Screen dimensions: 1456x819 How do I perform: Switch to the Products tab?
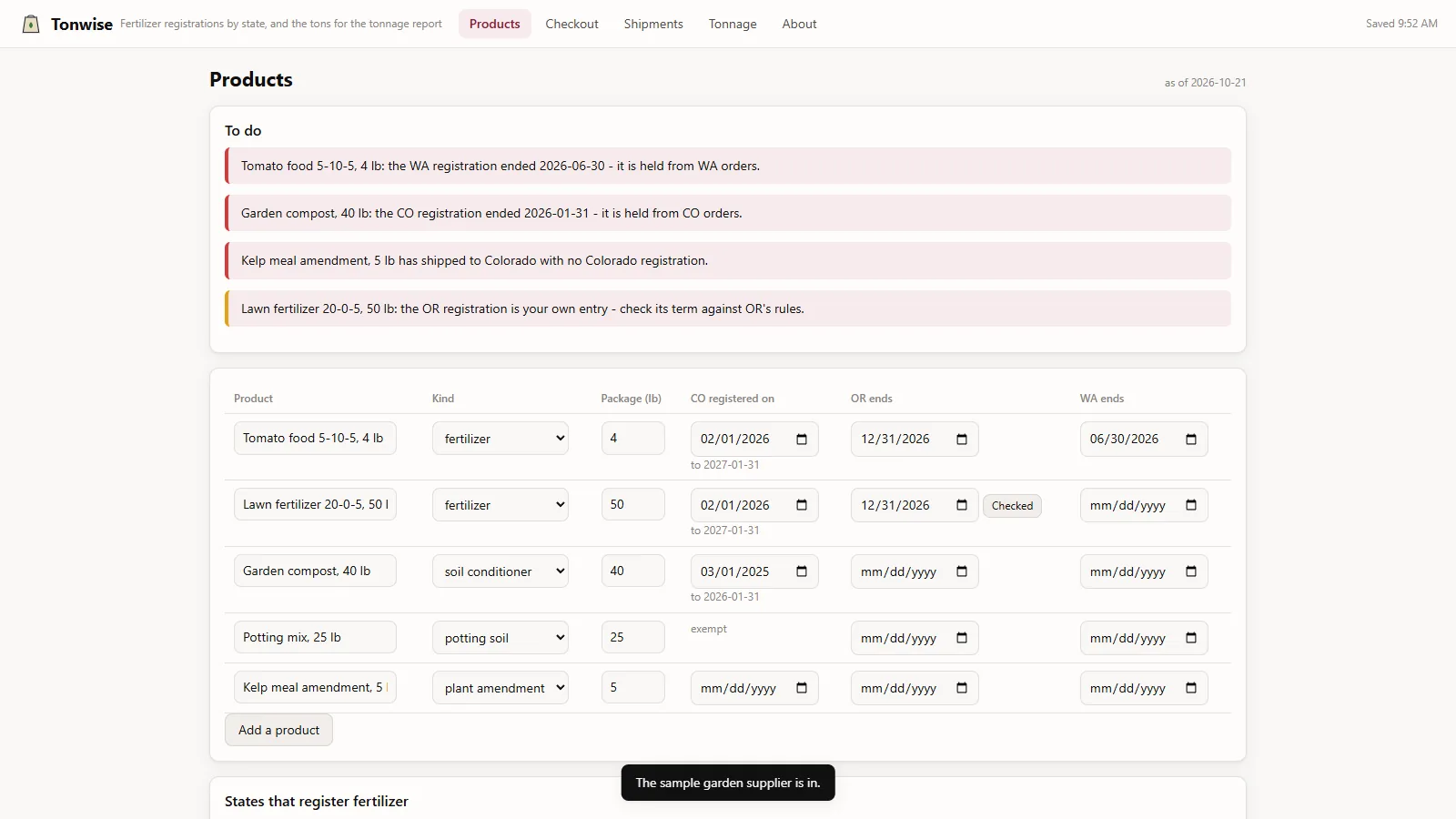(x=494, y=24)
